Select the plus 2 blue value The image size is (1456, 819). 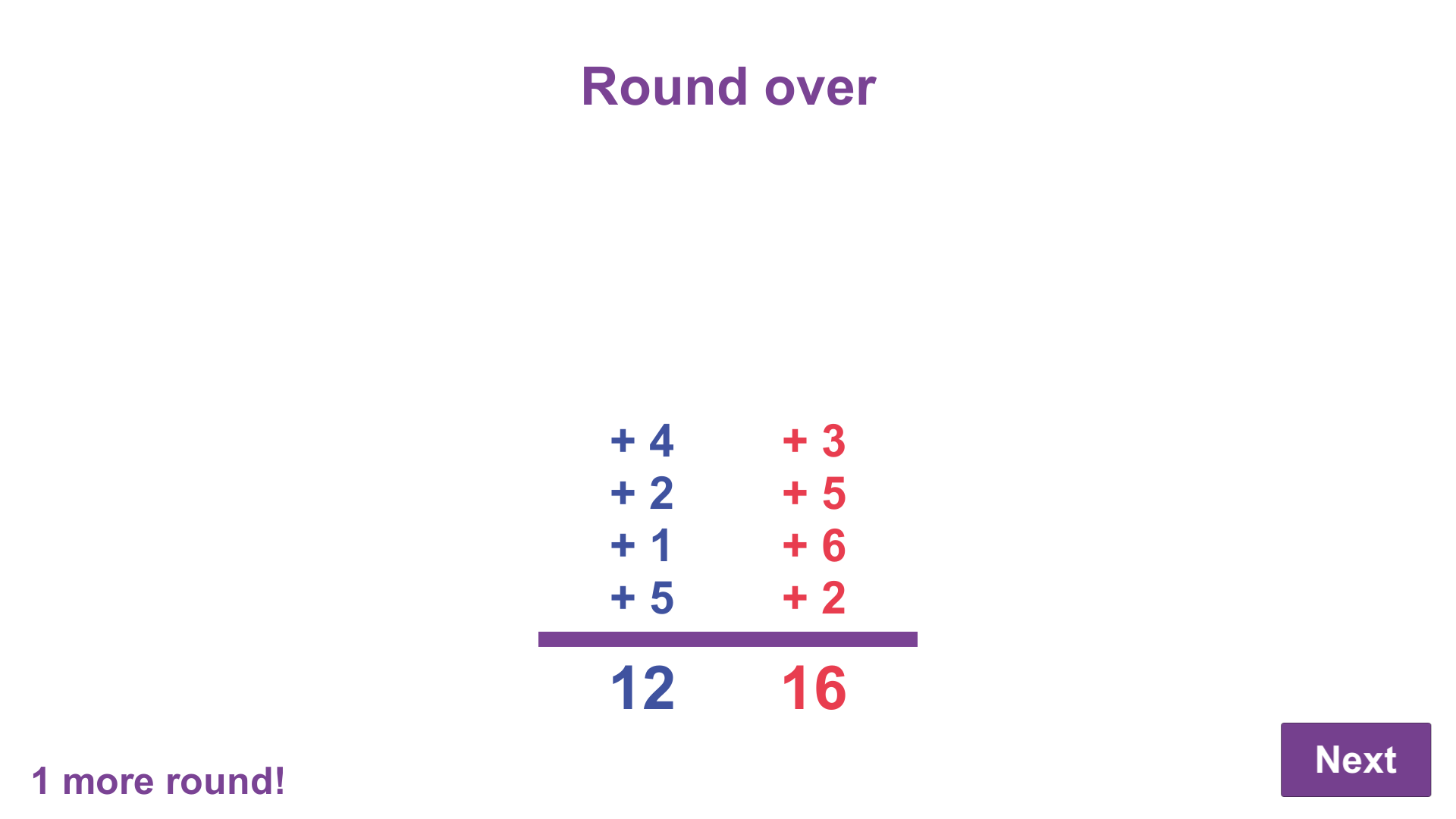[x=643, y=492]
